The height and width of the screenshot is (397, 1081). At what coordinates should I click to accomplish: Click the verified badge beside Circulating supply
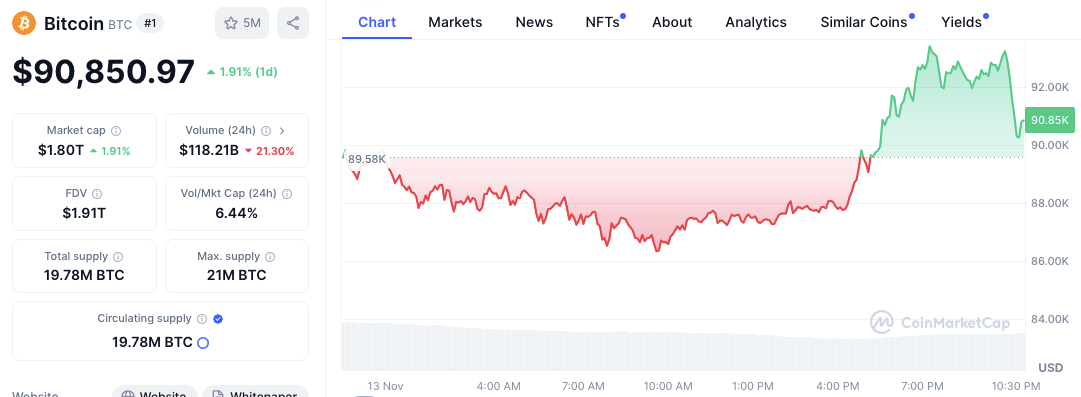[218, 319]
